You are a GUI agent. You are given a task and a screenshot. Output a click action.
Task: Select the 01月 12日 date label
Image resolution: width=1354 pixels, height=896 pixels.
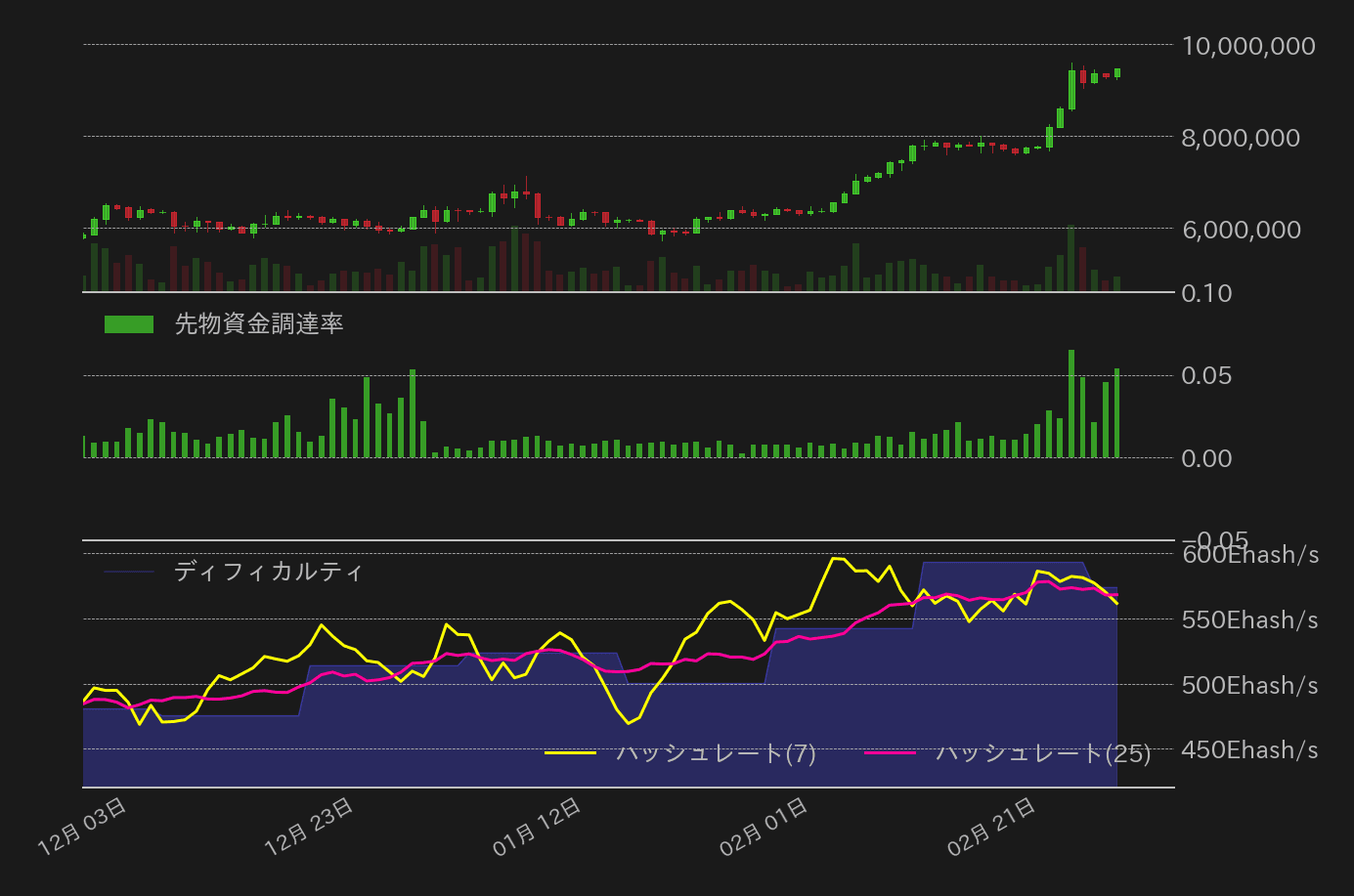(x=538, y=827)
